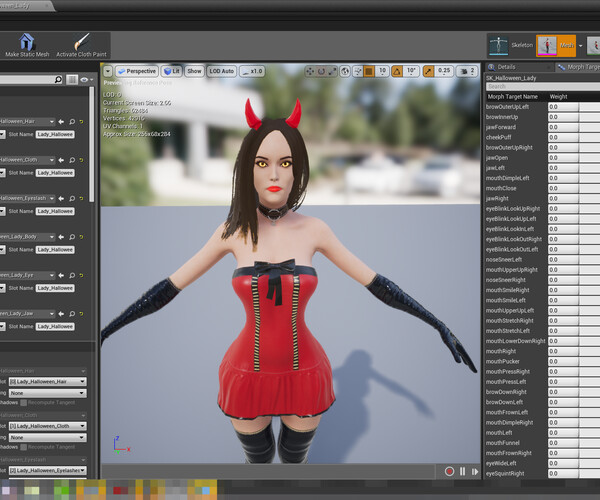Viewport: 600px width, 500px height.
Task: Toggle grid snapping on or off
Action: pyautogui.click(x=369, y=71)
